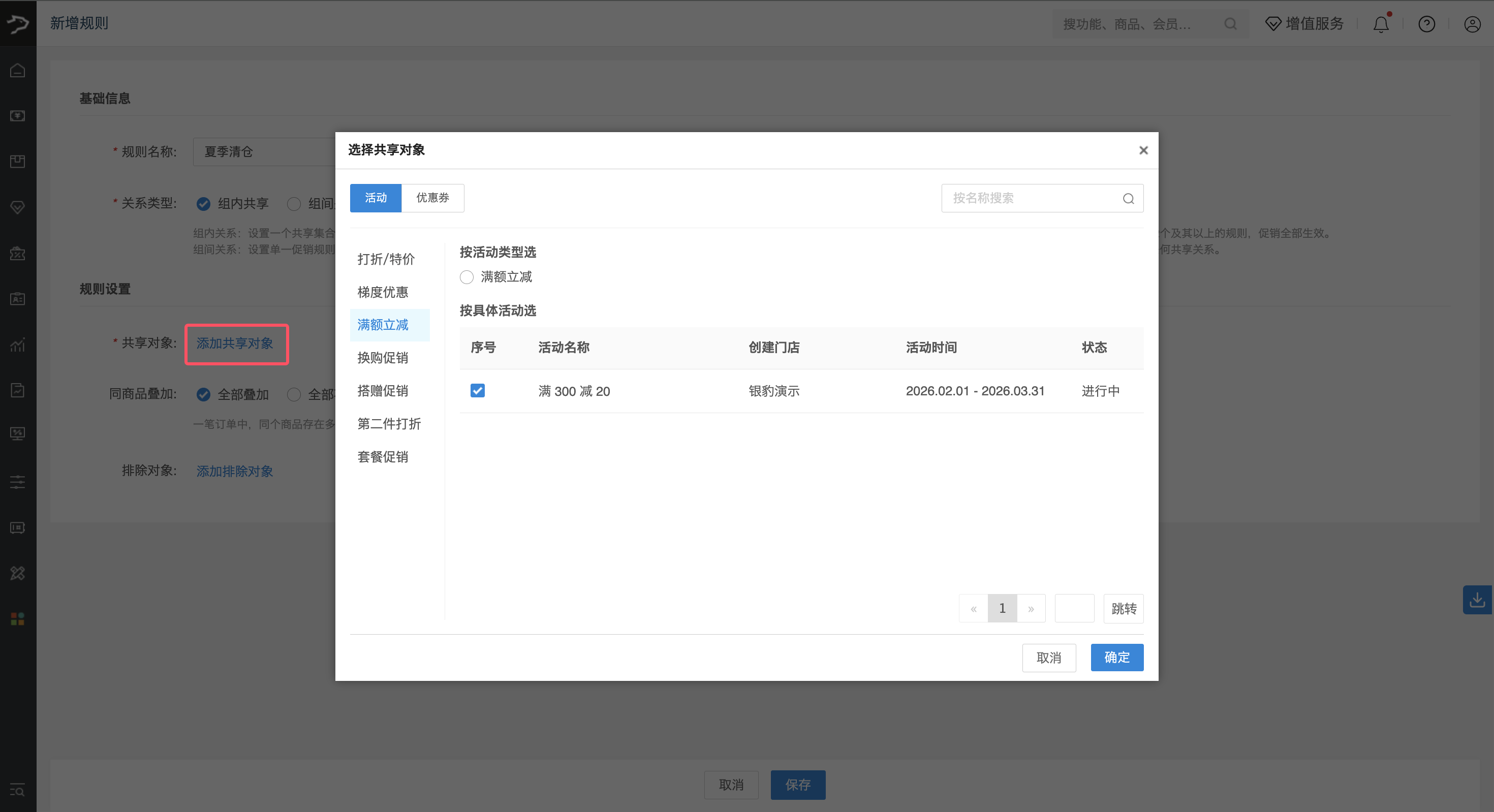Click the page number input next to 跳转
Screen dimensions: 1494x812
click(x=1074, y=608)
